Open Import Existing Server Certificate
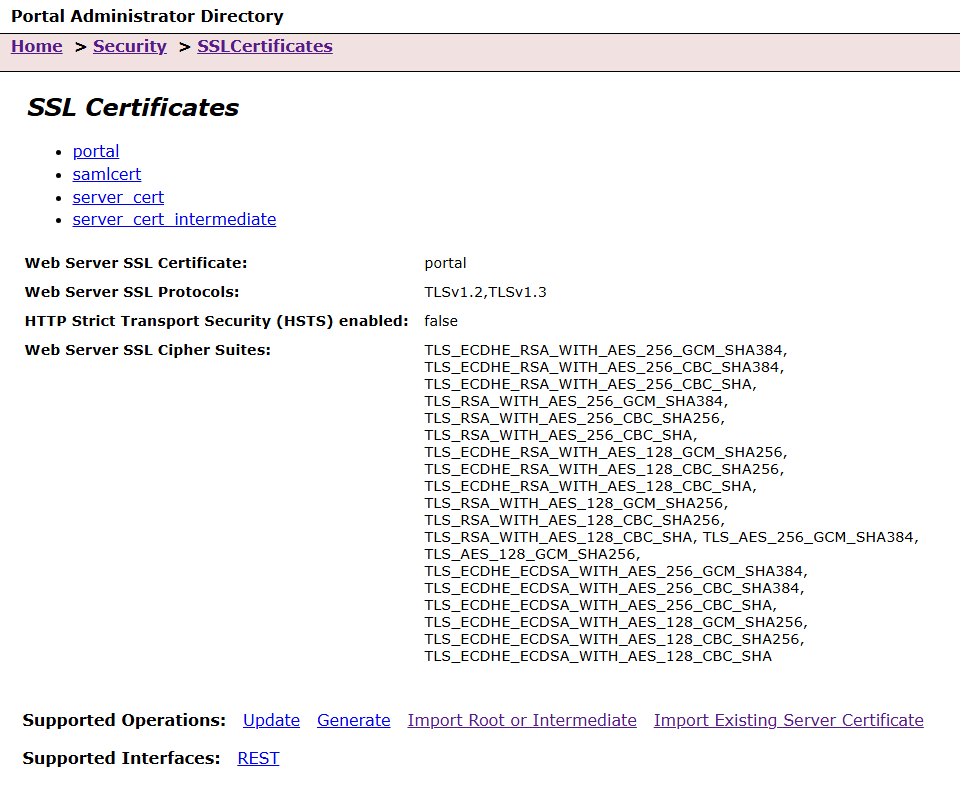Screen dimensions: 960x791 point(789,720)
